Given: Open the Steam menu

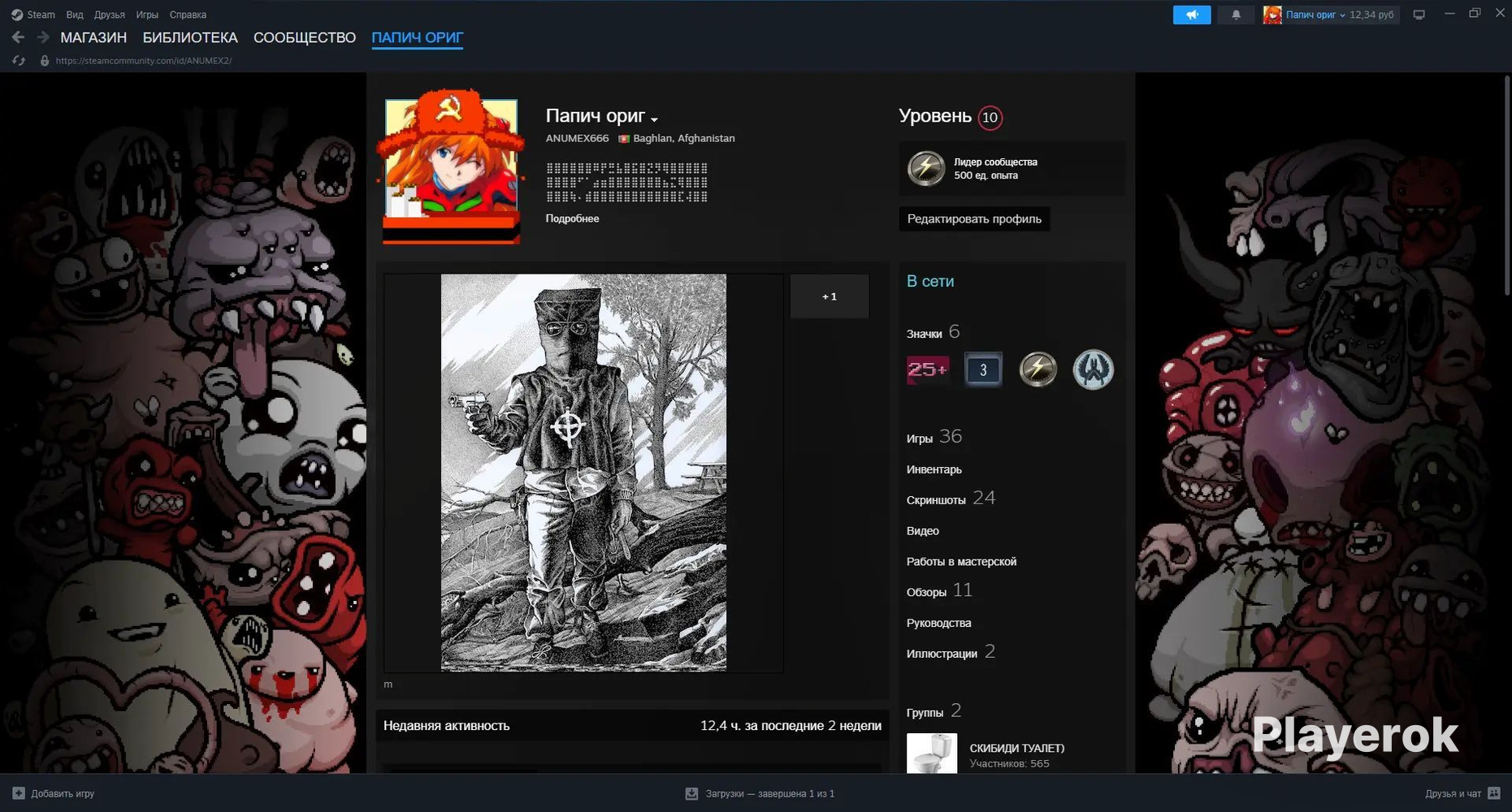Looking at the screenshot, I should click(41, 15).
